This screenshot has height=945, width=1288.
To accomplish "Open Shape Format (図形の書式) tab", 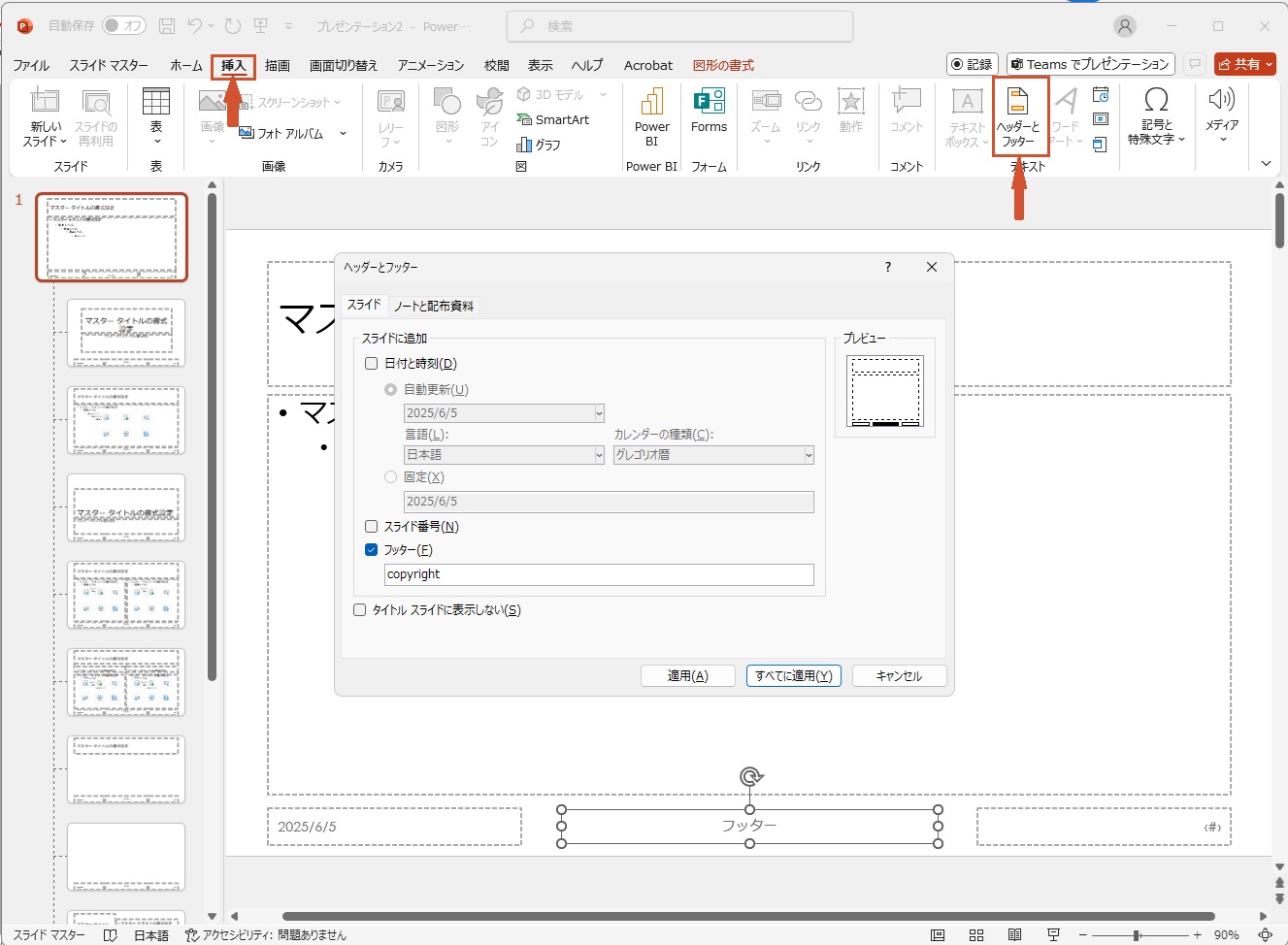I will (723, 65).
